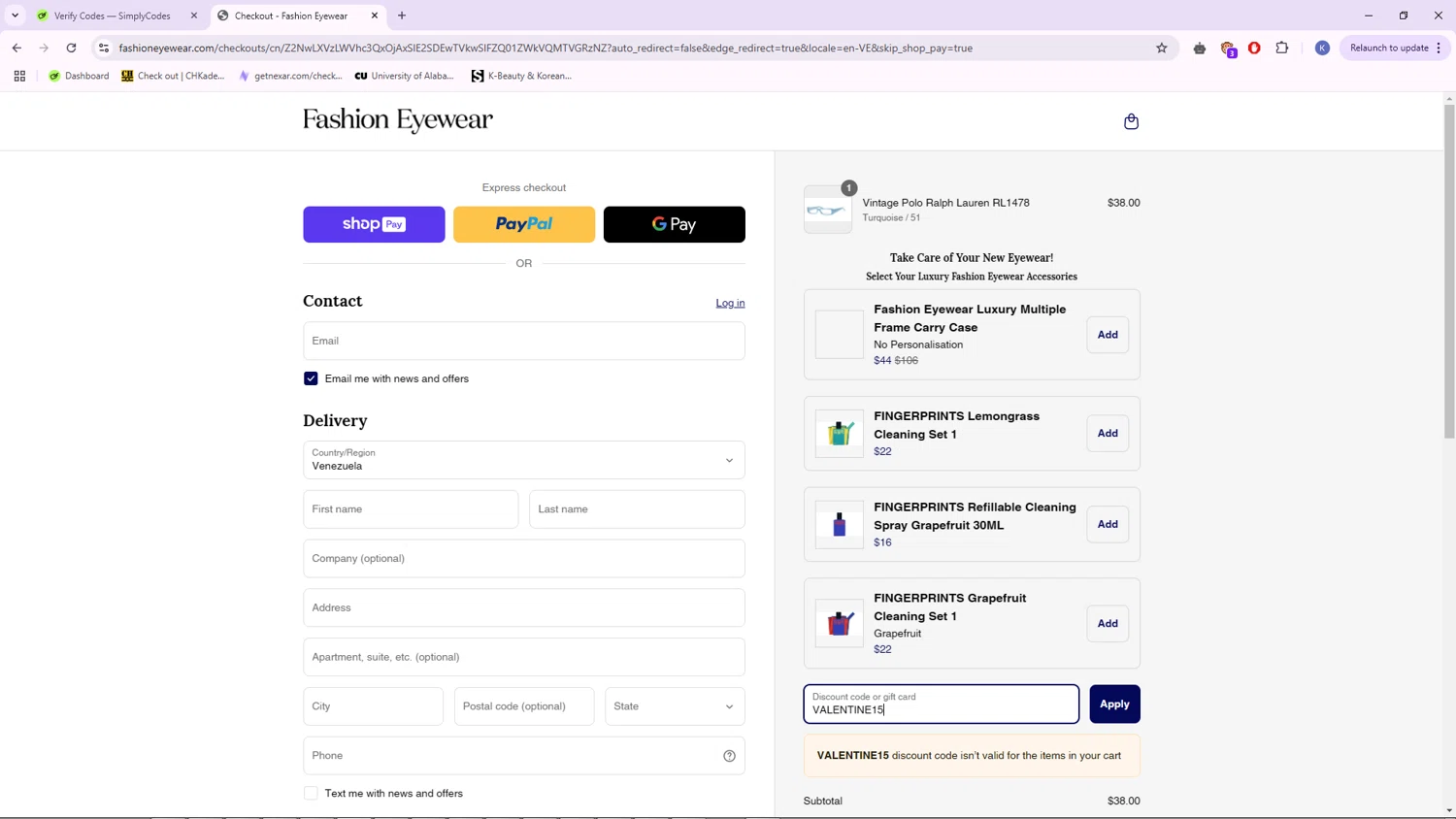The image size is (1456, 819).
Task: Add FINGERPRINTS Lemongrass Cleaning Set 1
Action: click(x=1108, y=434)
